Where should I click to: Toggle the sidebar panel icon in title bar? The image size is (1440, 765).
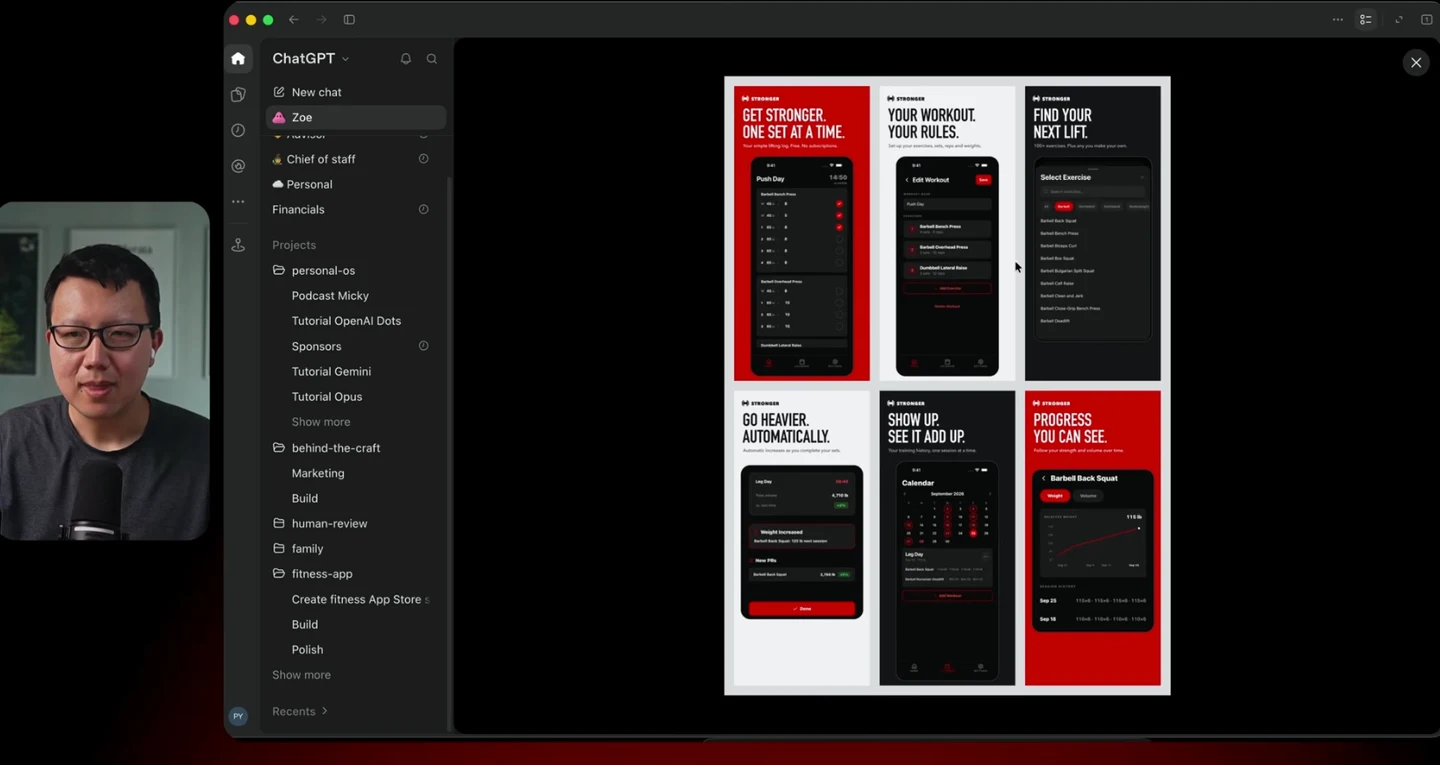tap(349, 20)
